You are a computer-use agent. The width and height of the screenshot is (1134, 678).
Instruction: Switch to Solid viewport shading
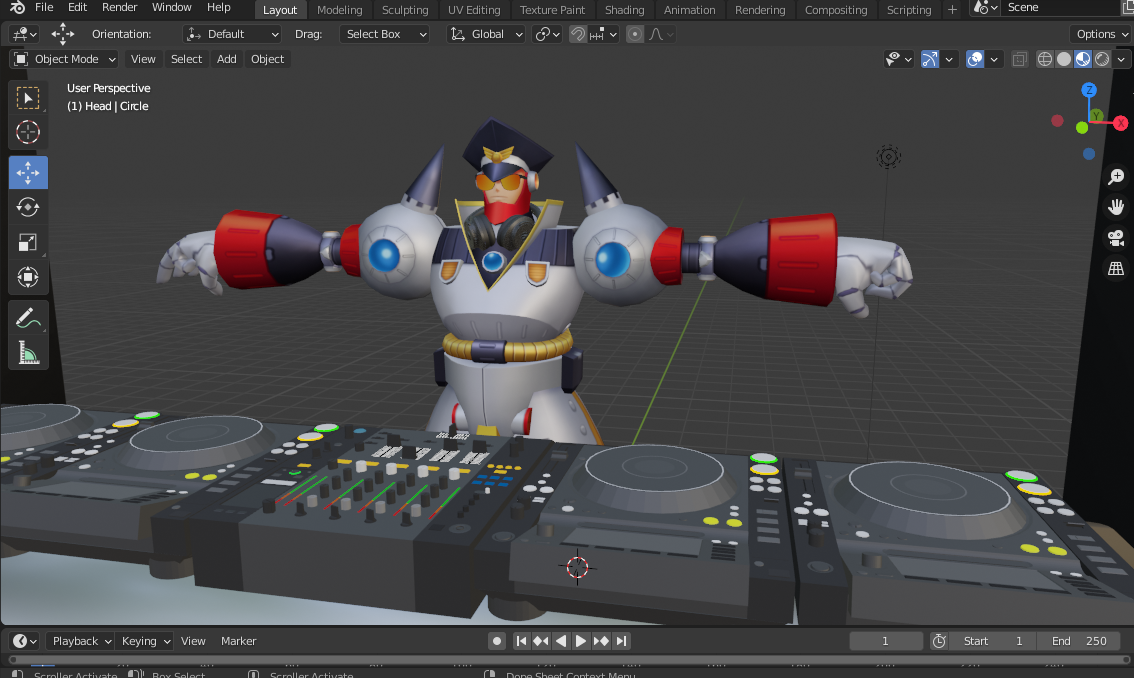1063,59
